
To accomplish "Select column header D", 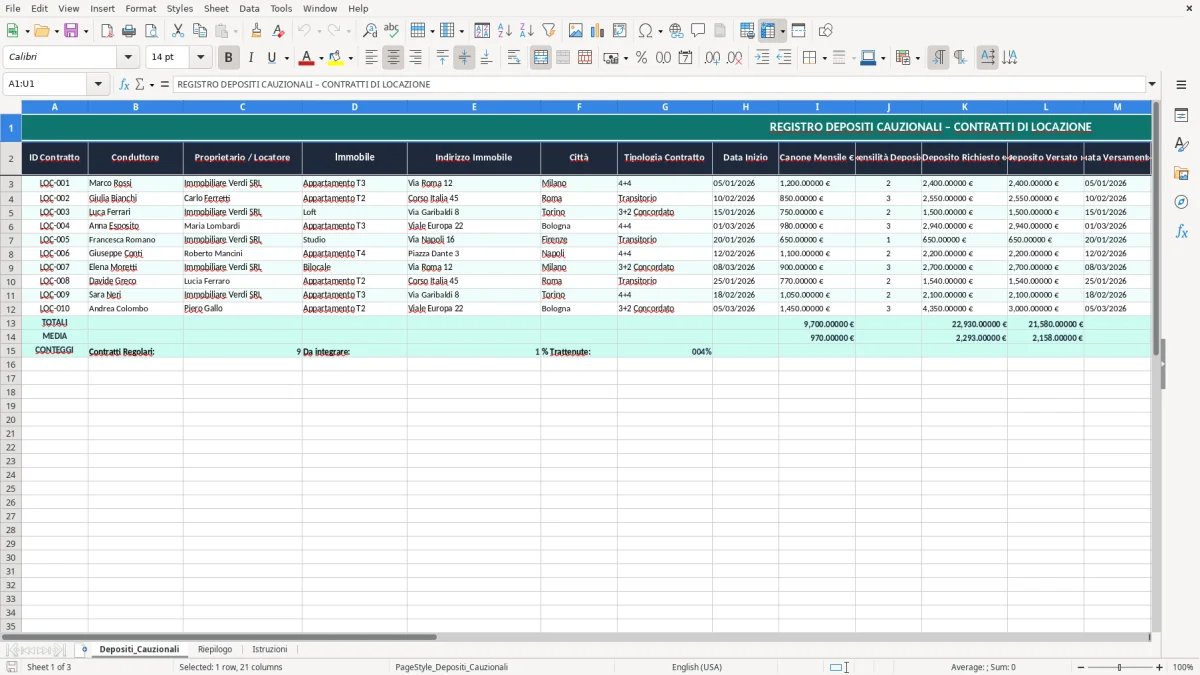I will [354, 106].
